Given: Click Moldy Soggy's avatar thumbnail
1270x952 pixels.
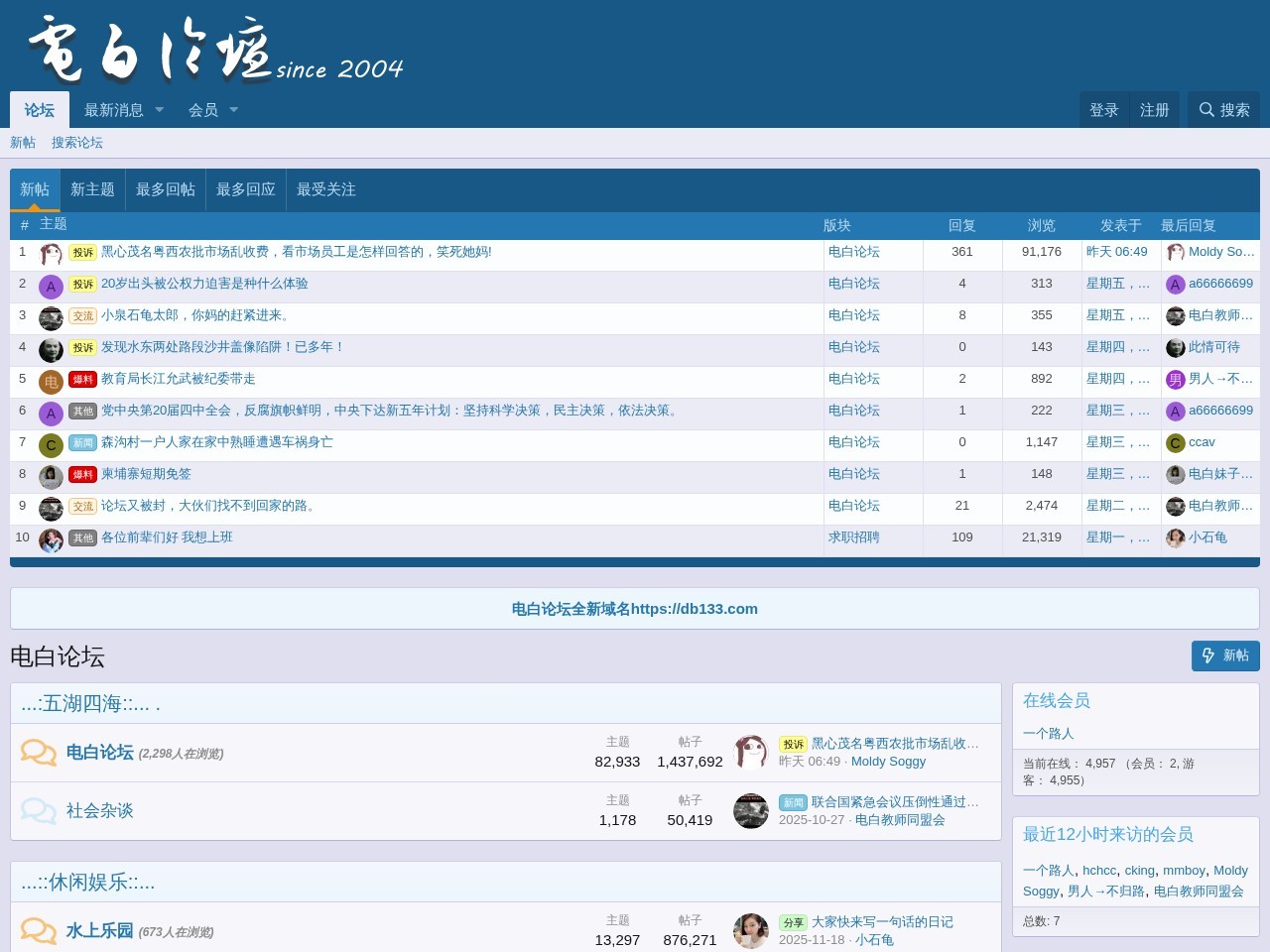Looking at the screenshot, I should (x=751, y=752).
